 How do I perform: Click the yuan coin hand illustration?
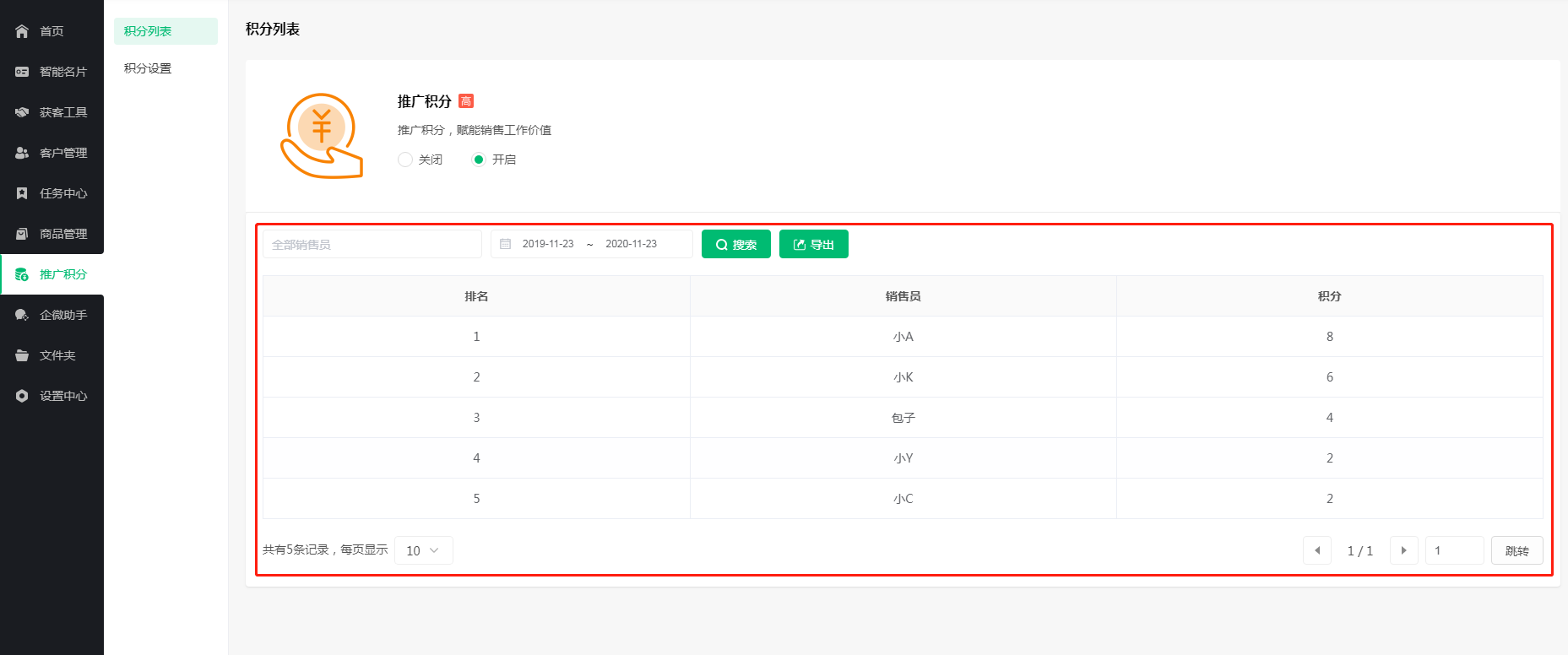322,136
